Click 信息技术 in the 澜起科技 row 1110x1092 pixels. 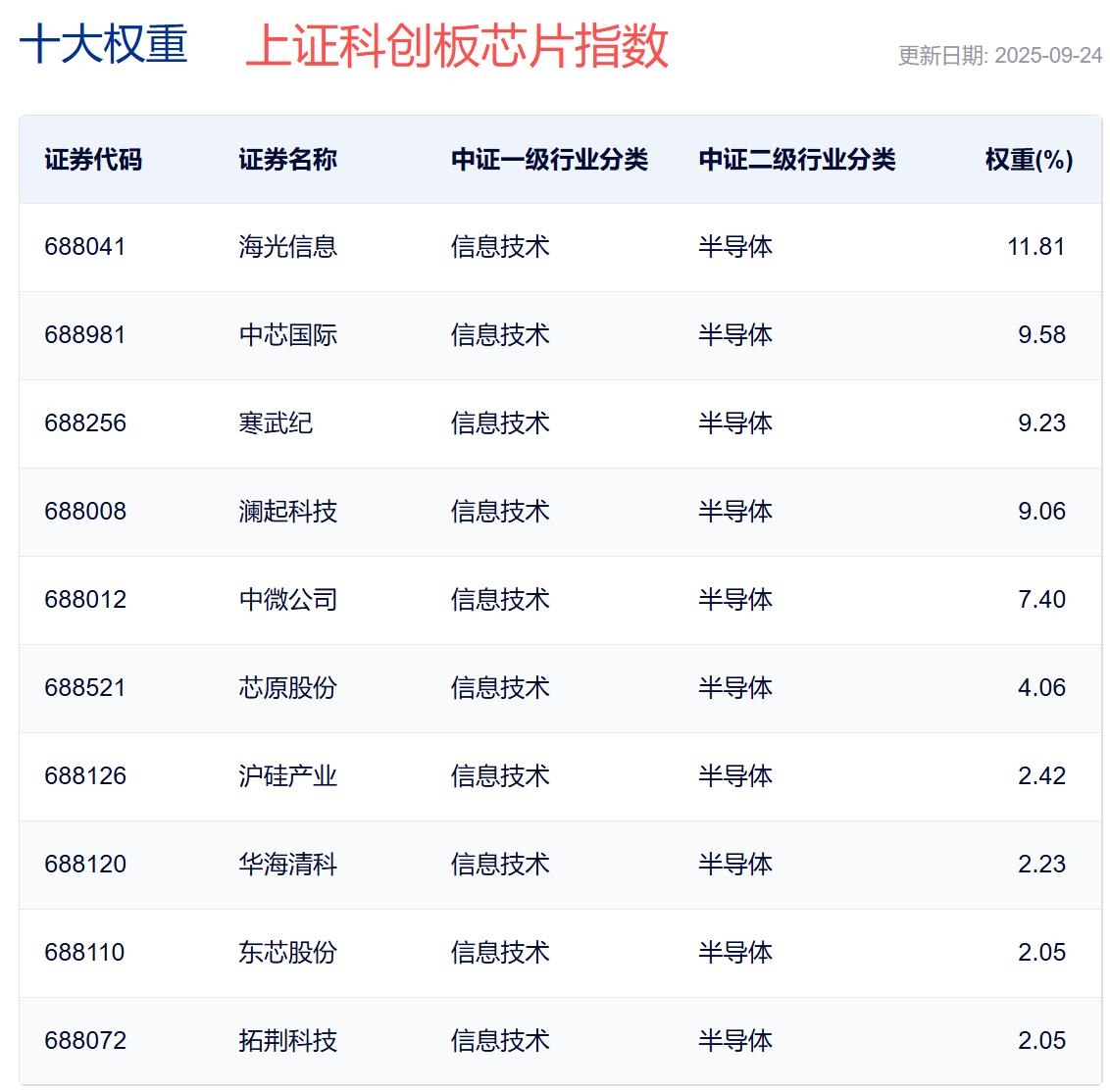(500, 512)
